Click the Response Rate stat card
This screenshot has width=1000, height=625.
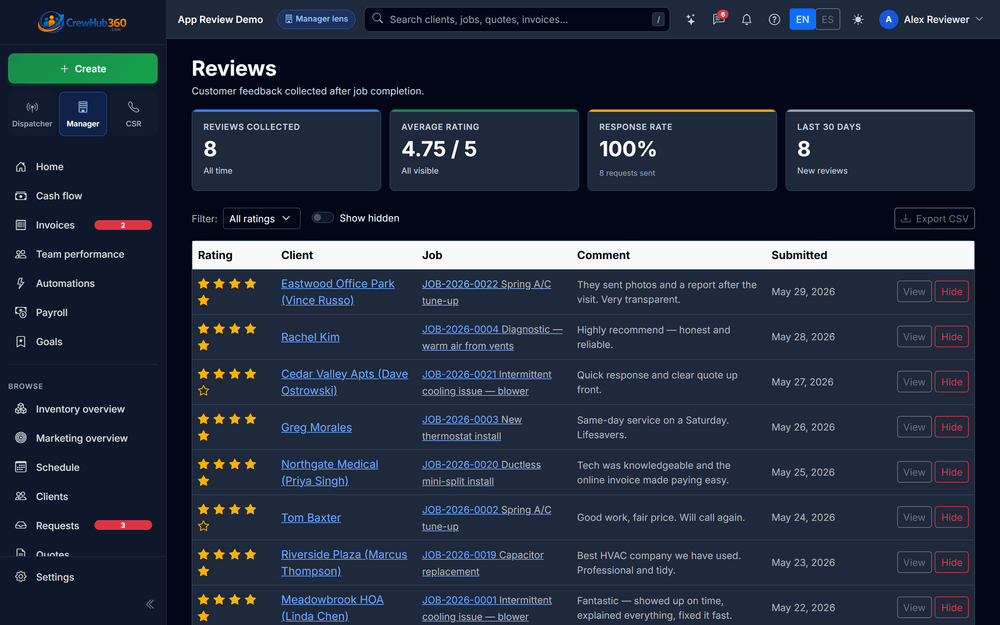[x=682, y=151]
